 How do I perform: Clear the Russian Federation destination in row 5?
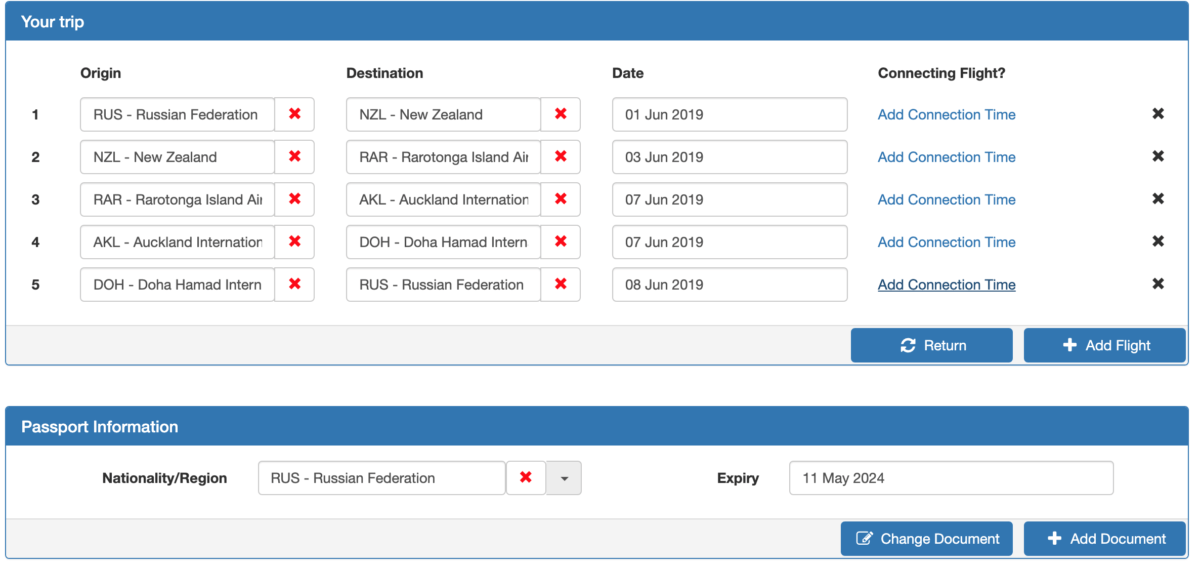[x=560, y=284]
